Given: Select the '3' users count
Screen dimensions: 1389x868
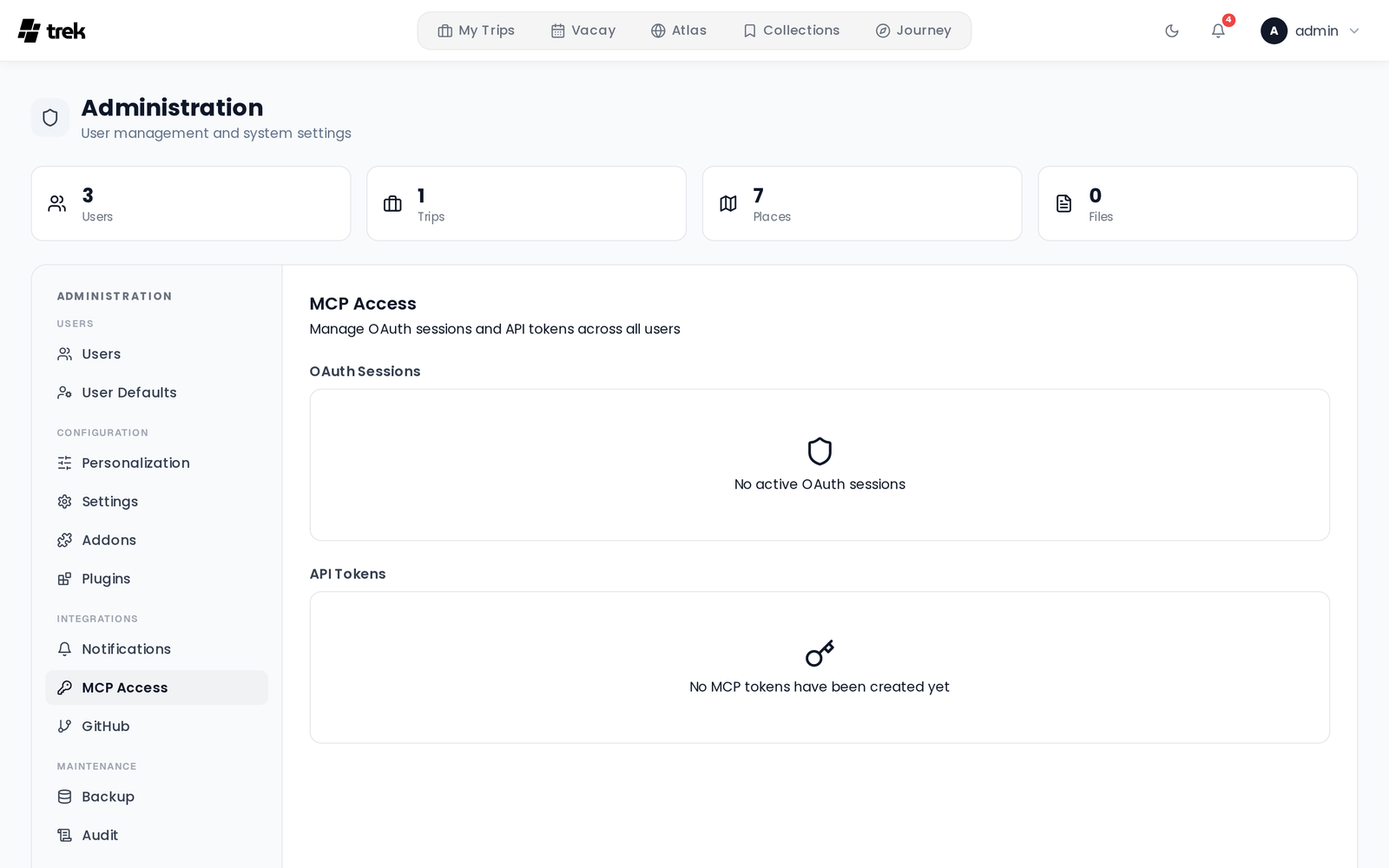Looking at the screenshot, I should point(88,195).
